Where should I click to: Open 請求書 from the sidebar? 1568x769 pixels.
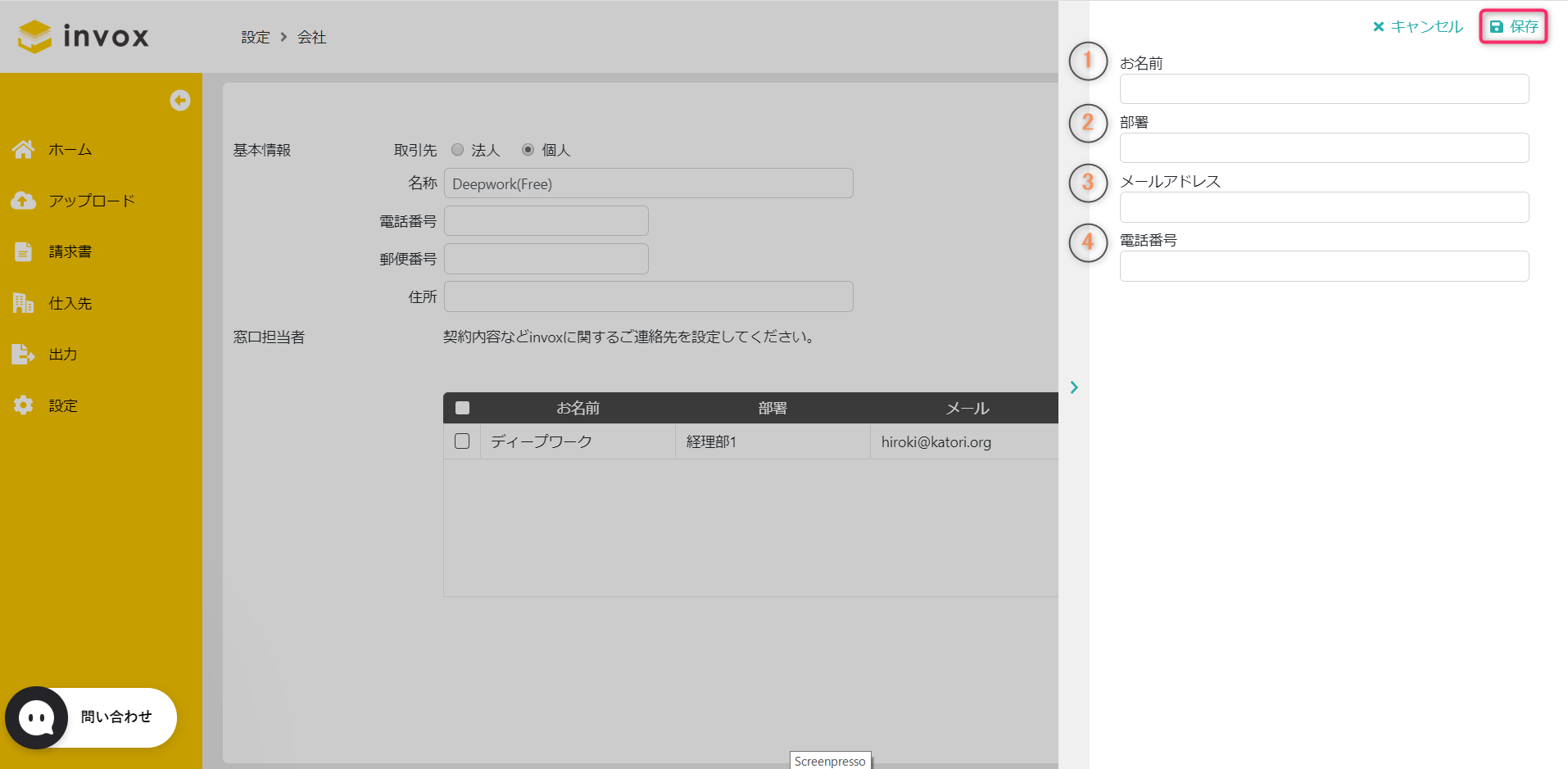[x=24, y=251]
